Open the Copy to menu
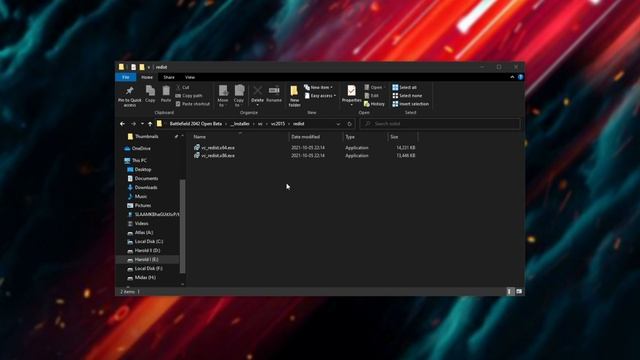 click(x=239, y=96)
